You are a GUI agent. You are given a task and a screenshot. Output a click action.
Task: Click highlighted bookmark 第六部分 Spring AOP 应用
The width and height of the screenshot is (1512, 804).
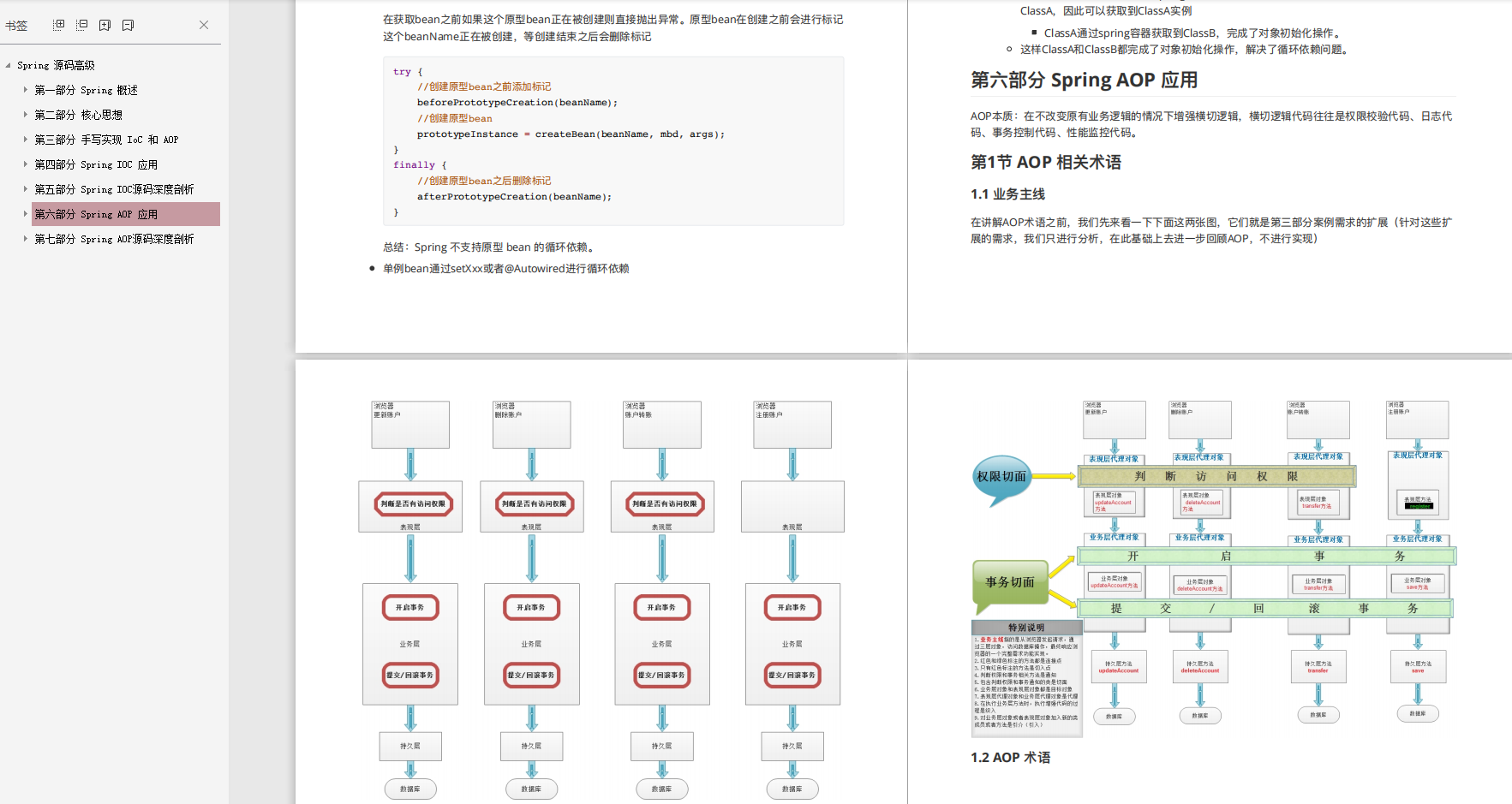click(x=126, y=214)
